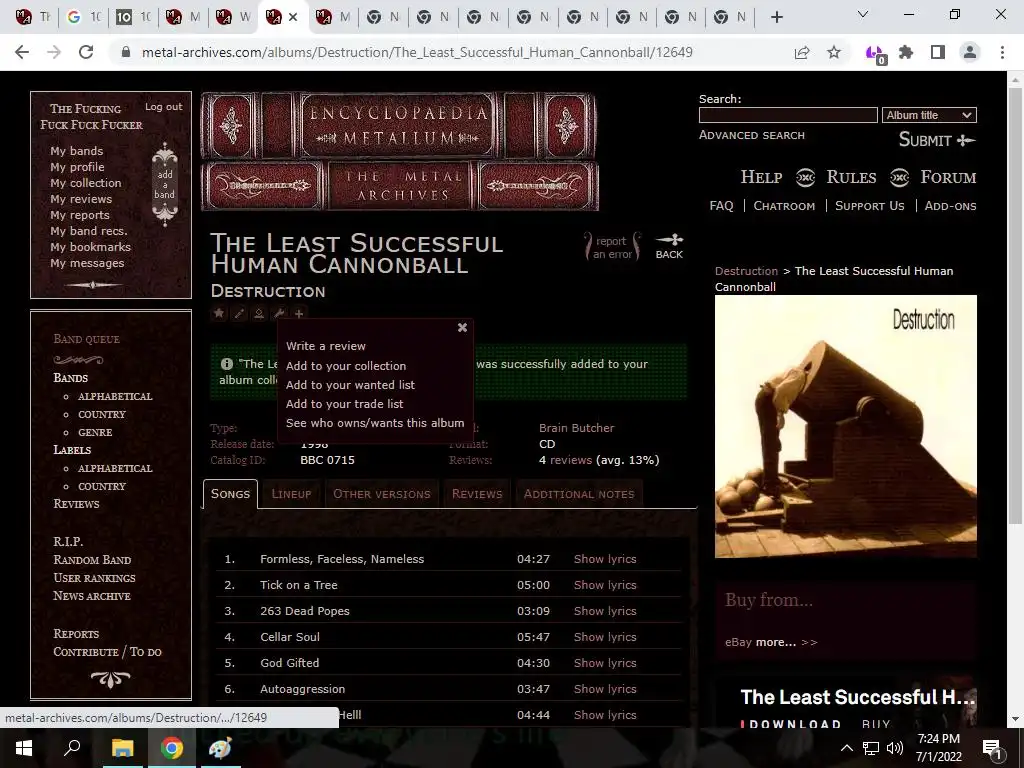
Task: Click the download-arrow icon under album title
Action: tap(259, 313)
